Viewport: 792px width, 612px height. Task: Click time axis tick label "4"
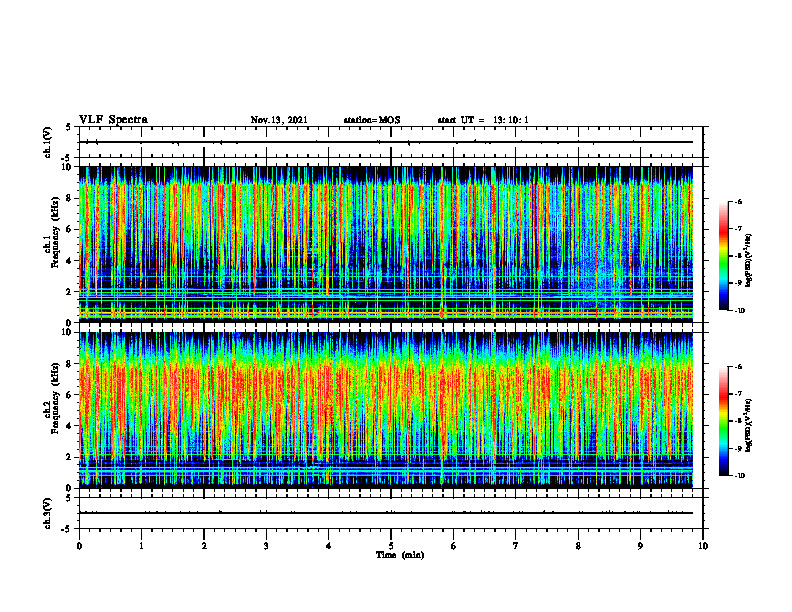pos(329,546)
